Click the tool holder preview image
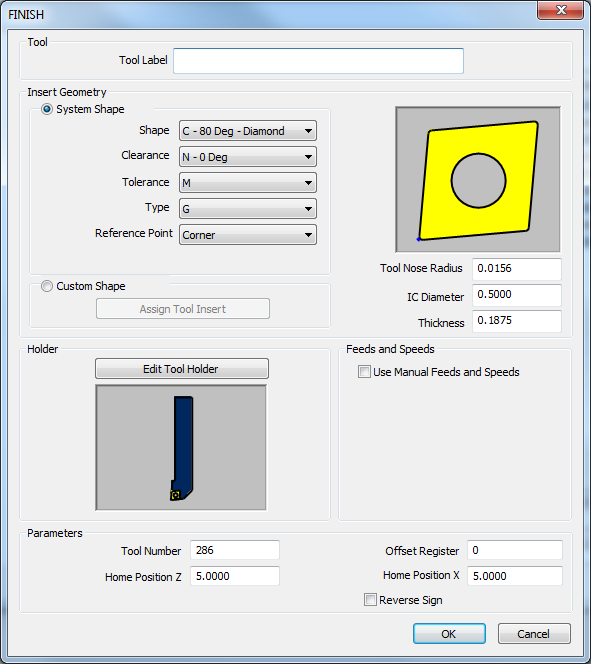 [x=181, y=447]
